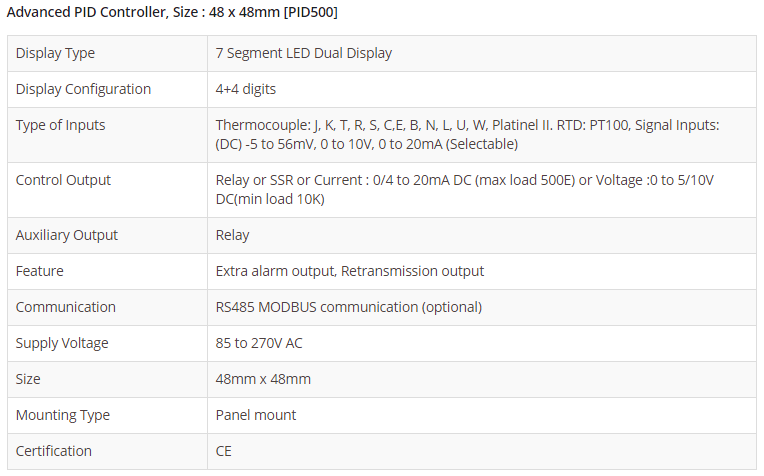Click the Mounting Type label
The height and width of the screenshot is (476, 764).
click(x=62, y=415)
